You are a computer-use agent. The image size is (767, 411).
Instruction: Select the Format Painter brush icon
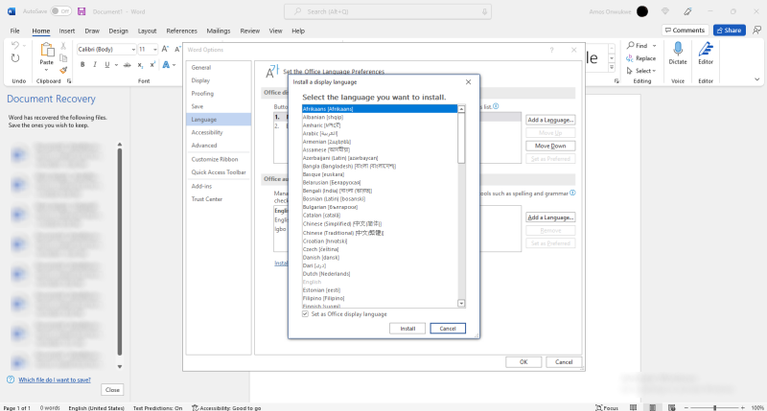[x=63, y=70]
